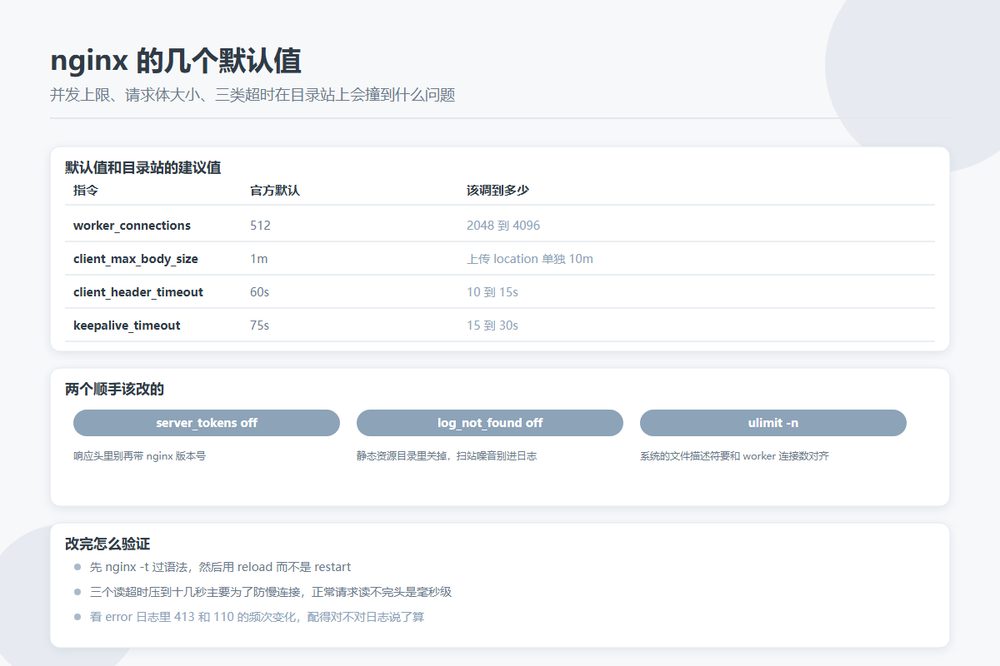This screenshot has width=1000, height=666.
Task: Click the default value 60s
Action: (260, 292)
